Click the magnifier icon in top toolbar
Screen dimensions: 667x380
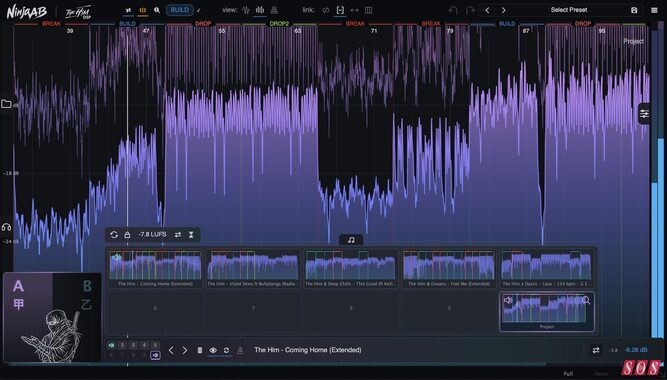coord(157,10)
